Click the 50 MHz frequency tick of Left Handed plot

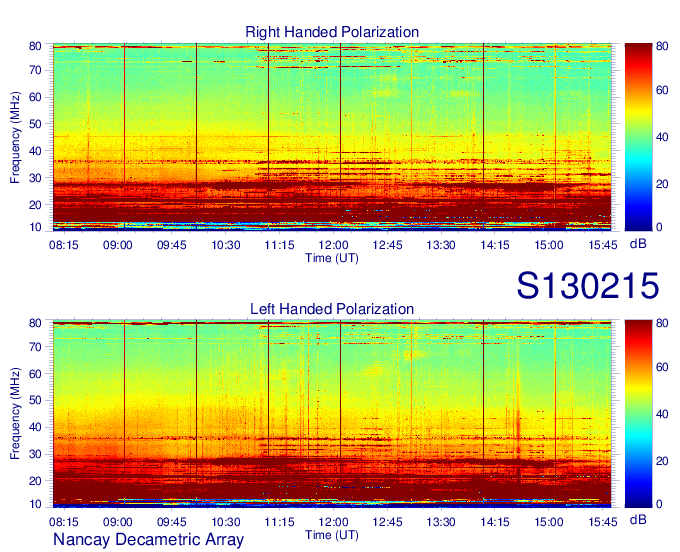point(35,401)
